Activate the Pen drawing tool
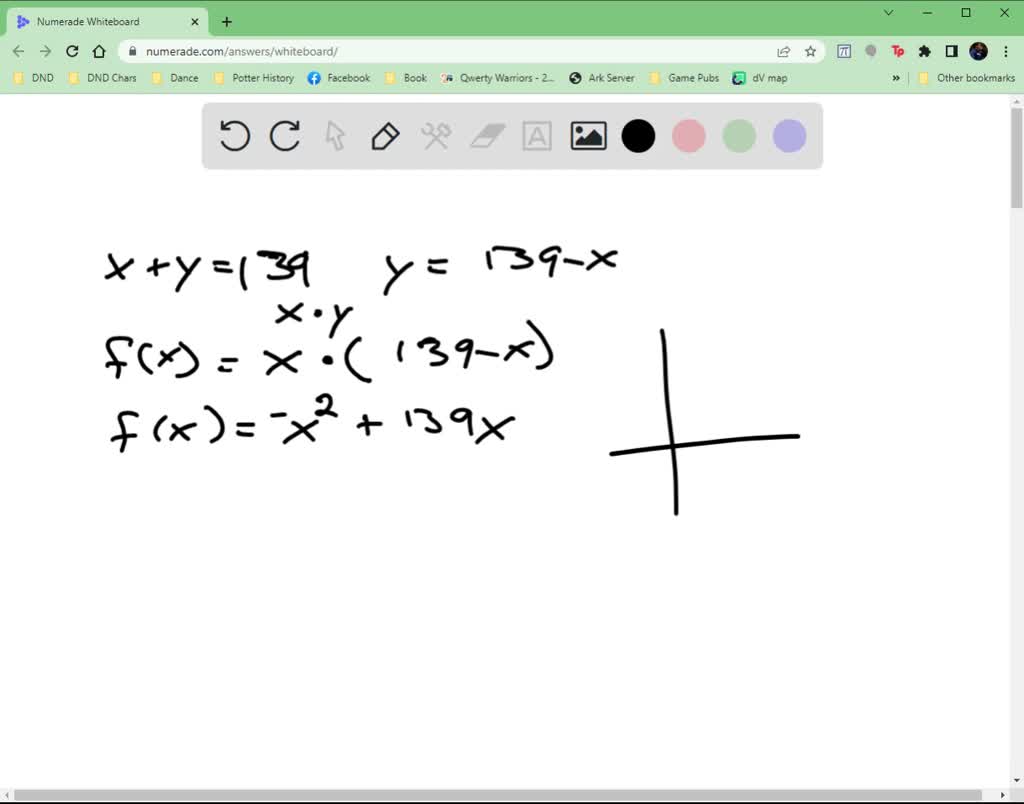 385,136
